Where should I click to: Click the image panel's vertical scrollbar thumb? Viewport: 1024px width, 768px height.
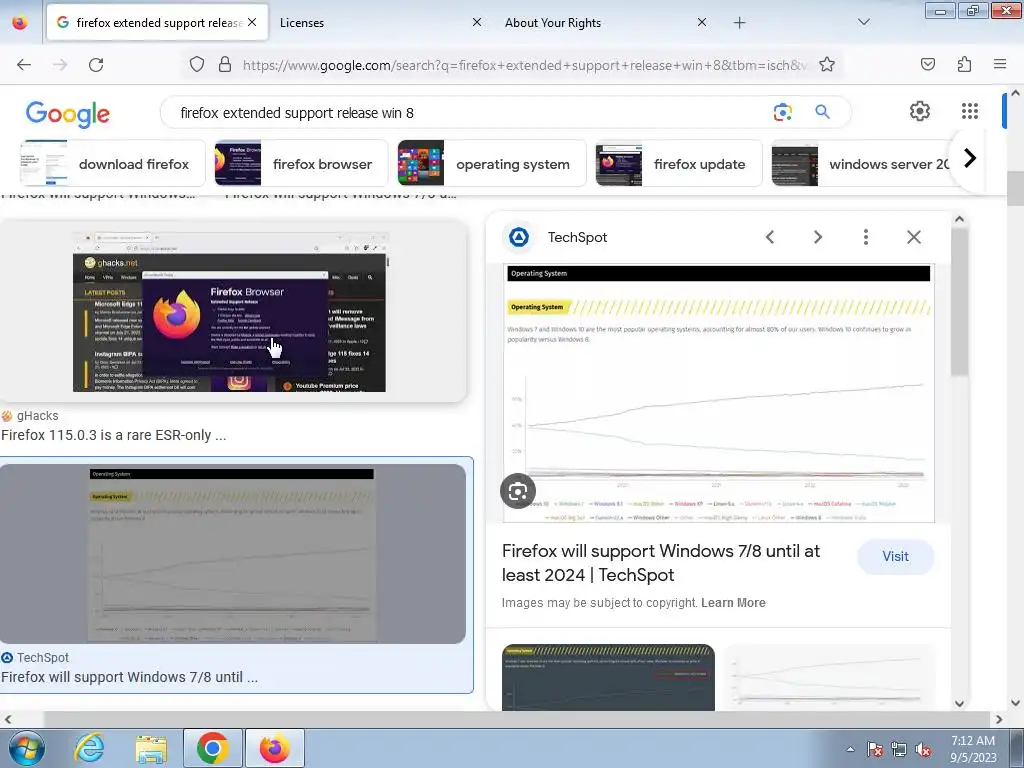pyautogui.click(x=959, y=302)
